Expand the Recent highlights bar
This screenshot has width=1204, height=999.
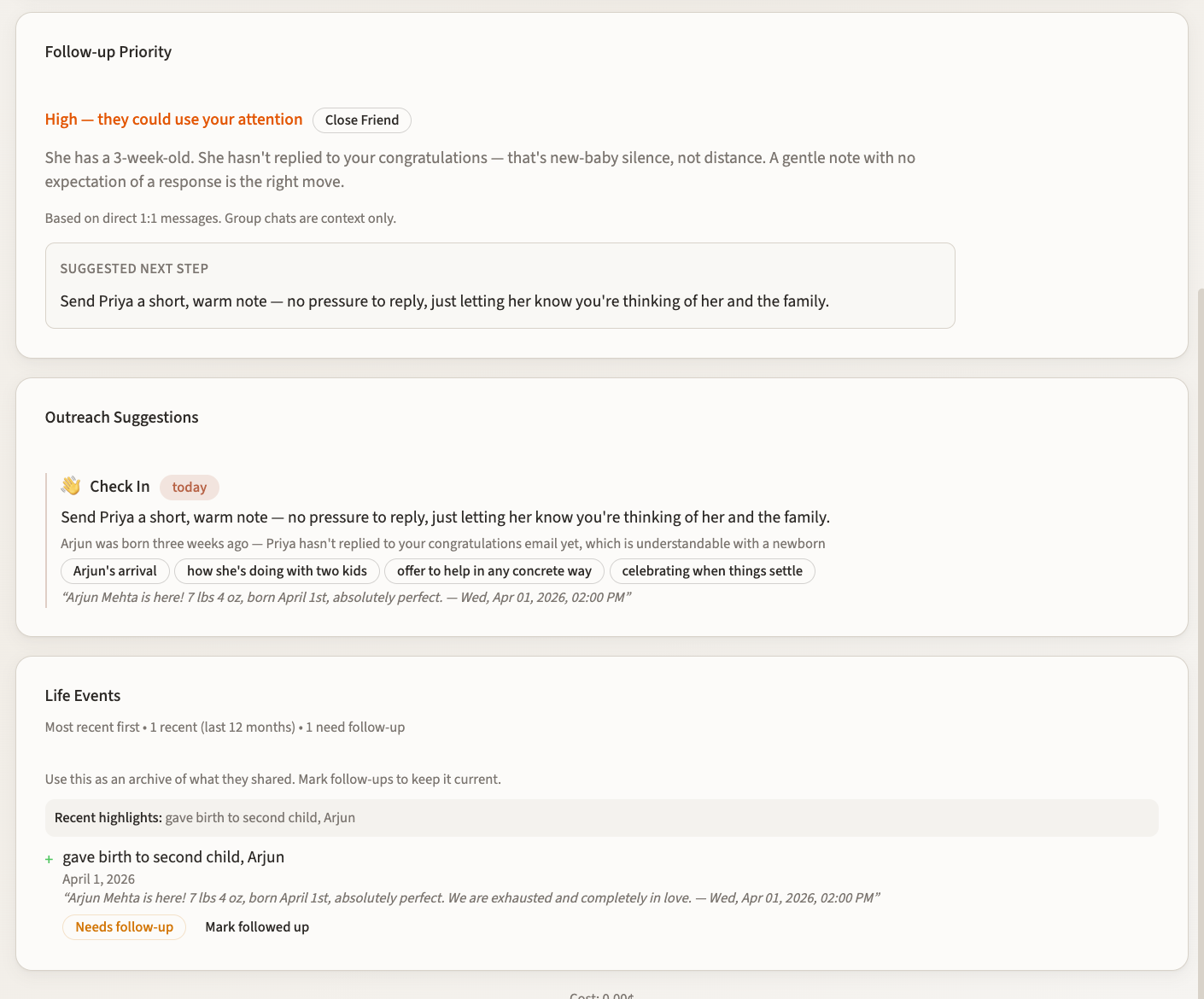pos(601,817)
